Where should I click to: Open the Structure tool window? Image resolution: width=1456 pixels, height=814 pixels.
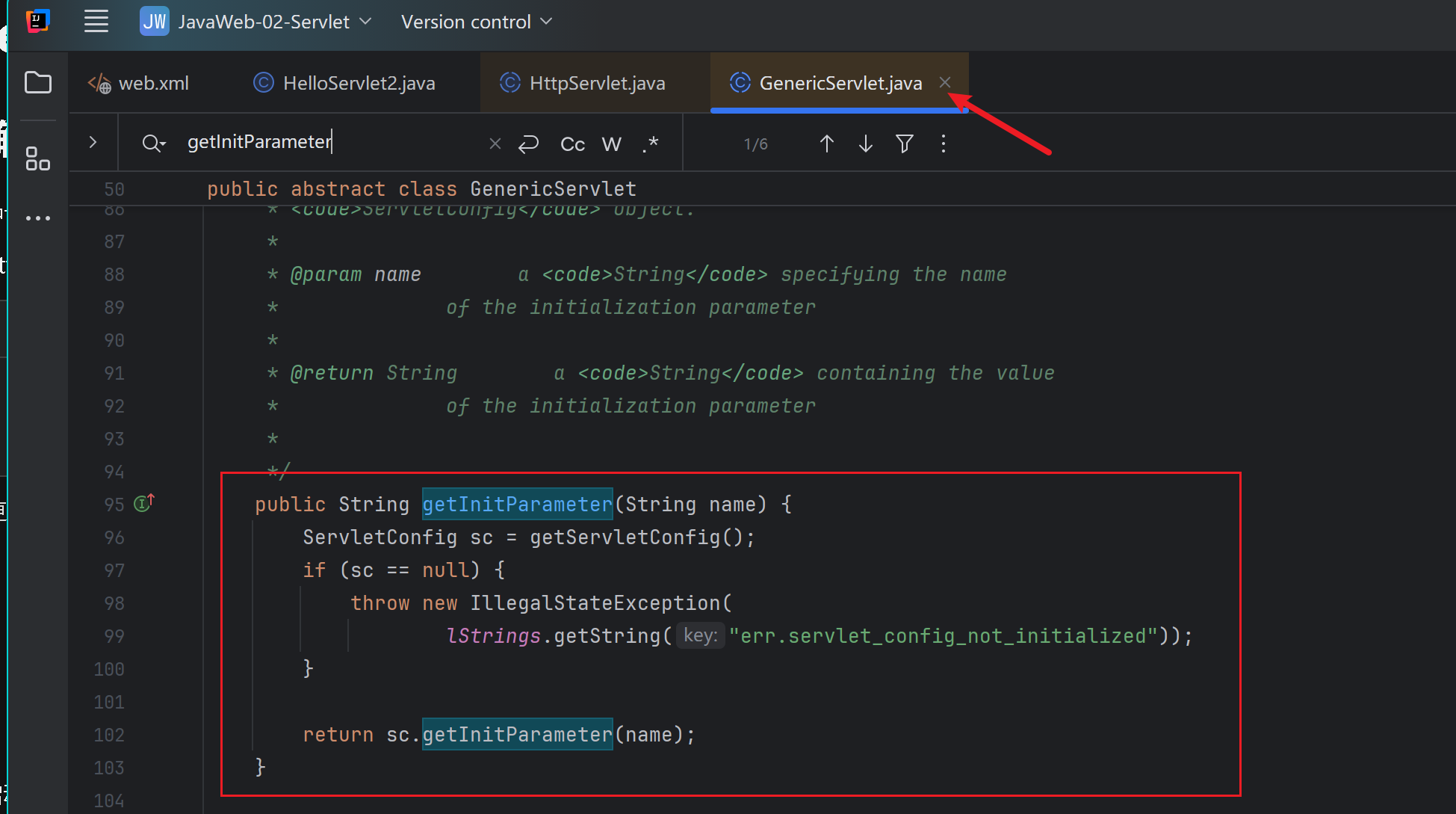(38, 158)
